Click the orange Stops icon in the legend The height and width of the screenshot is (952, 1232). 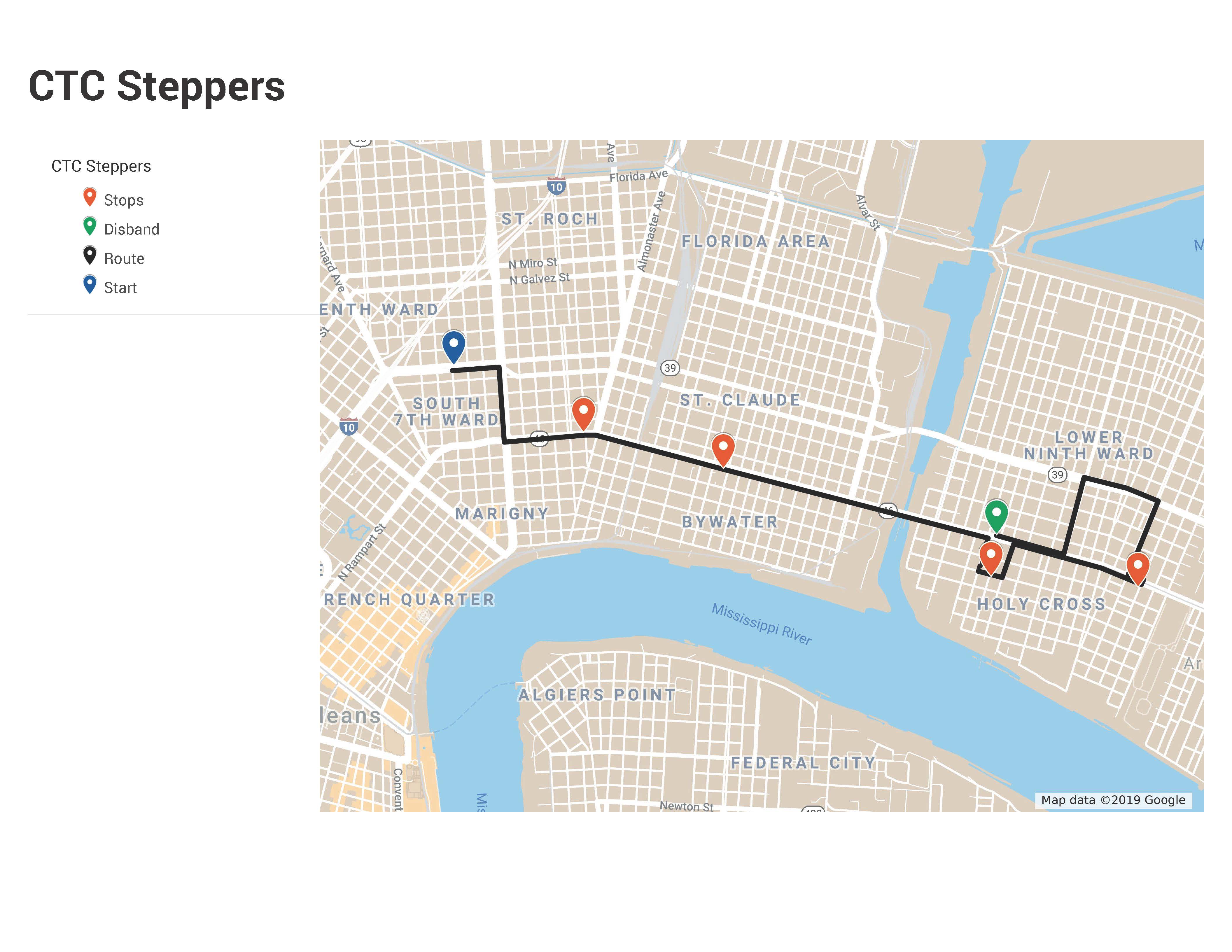pyautogui.click(x=90, y=197)
